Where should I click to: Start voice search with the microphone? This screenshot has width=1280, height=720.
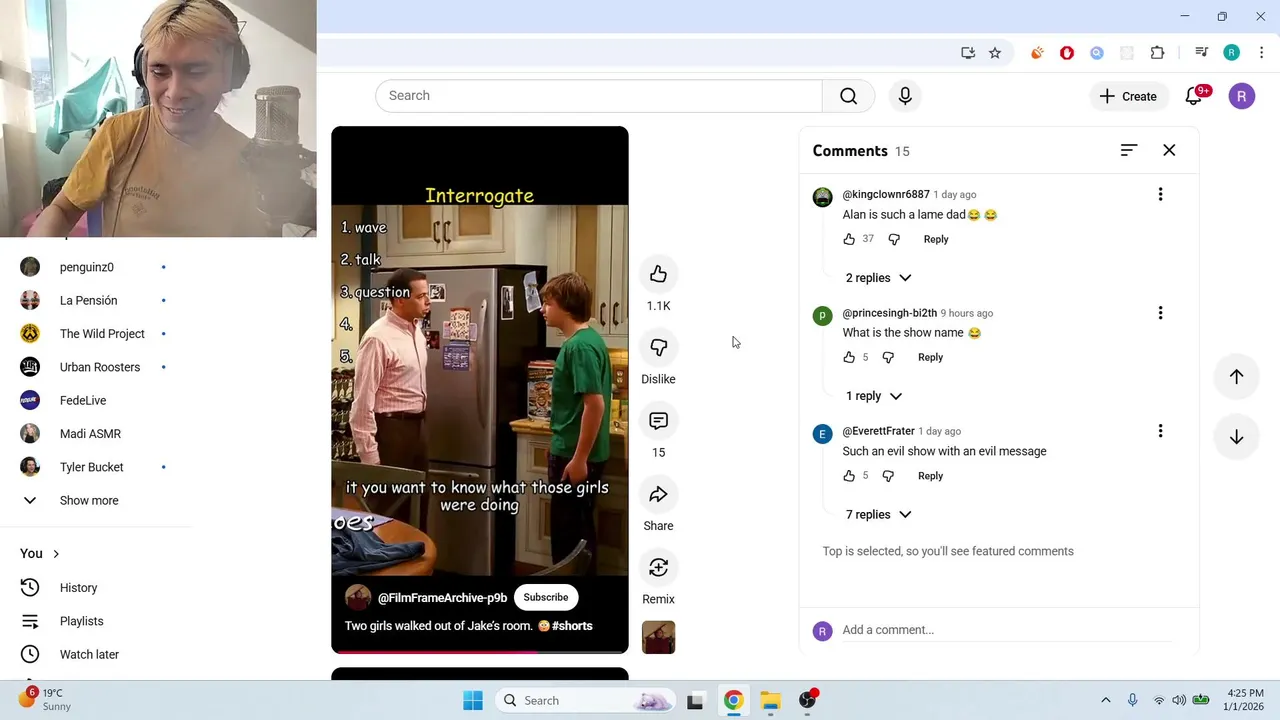[905, 96]
